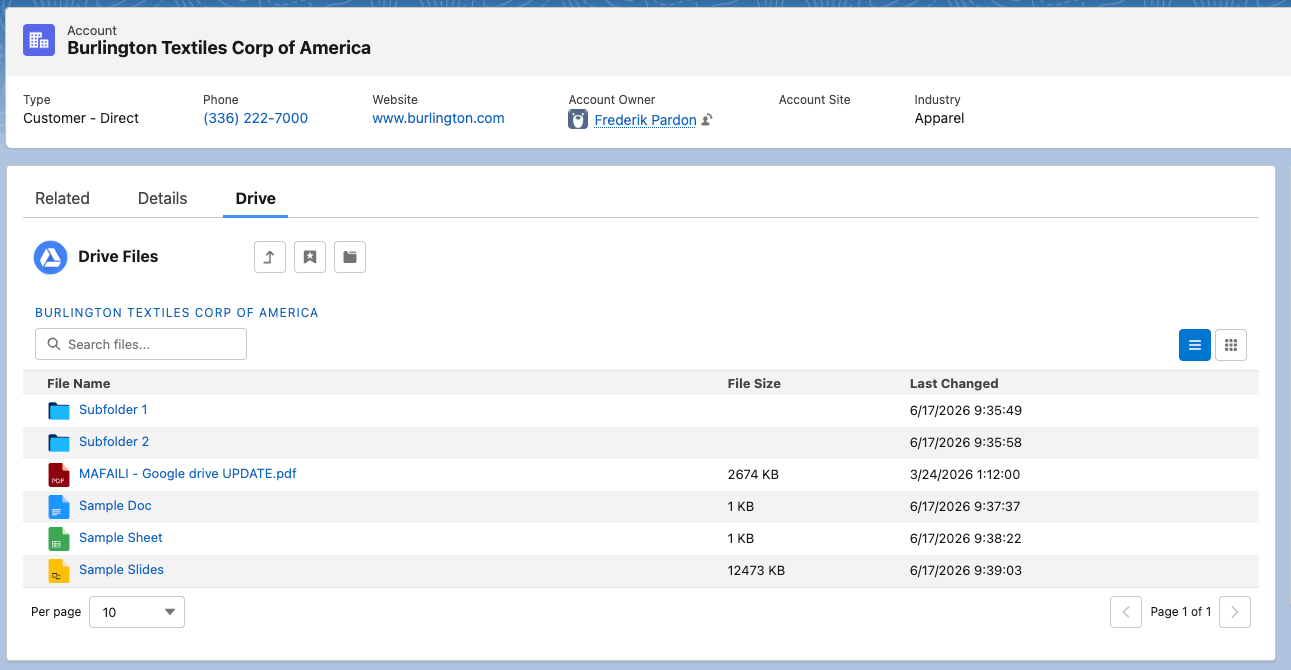Go up one folder level icon button
Screen dimensions: 1291x670
pyautogui.click(x=270, y=257)
